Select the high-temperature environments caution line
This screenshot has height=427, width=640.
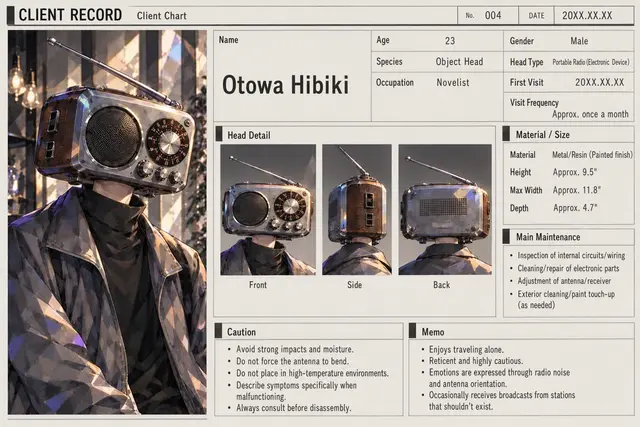point(312,373)
